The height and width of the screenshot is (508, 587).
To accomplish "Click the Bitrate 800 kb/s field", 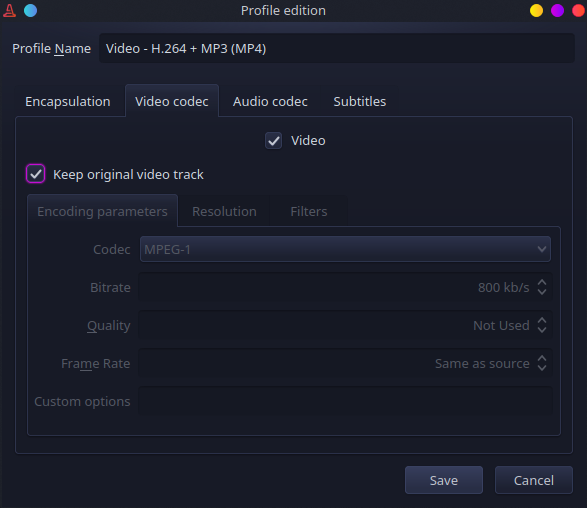I will 345,287.
